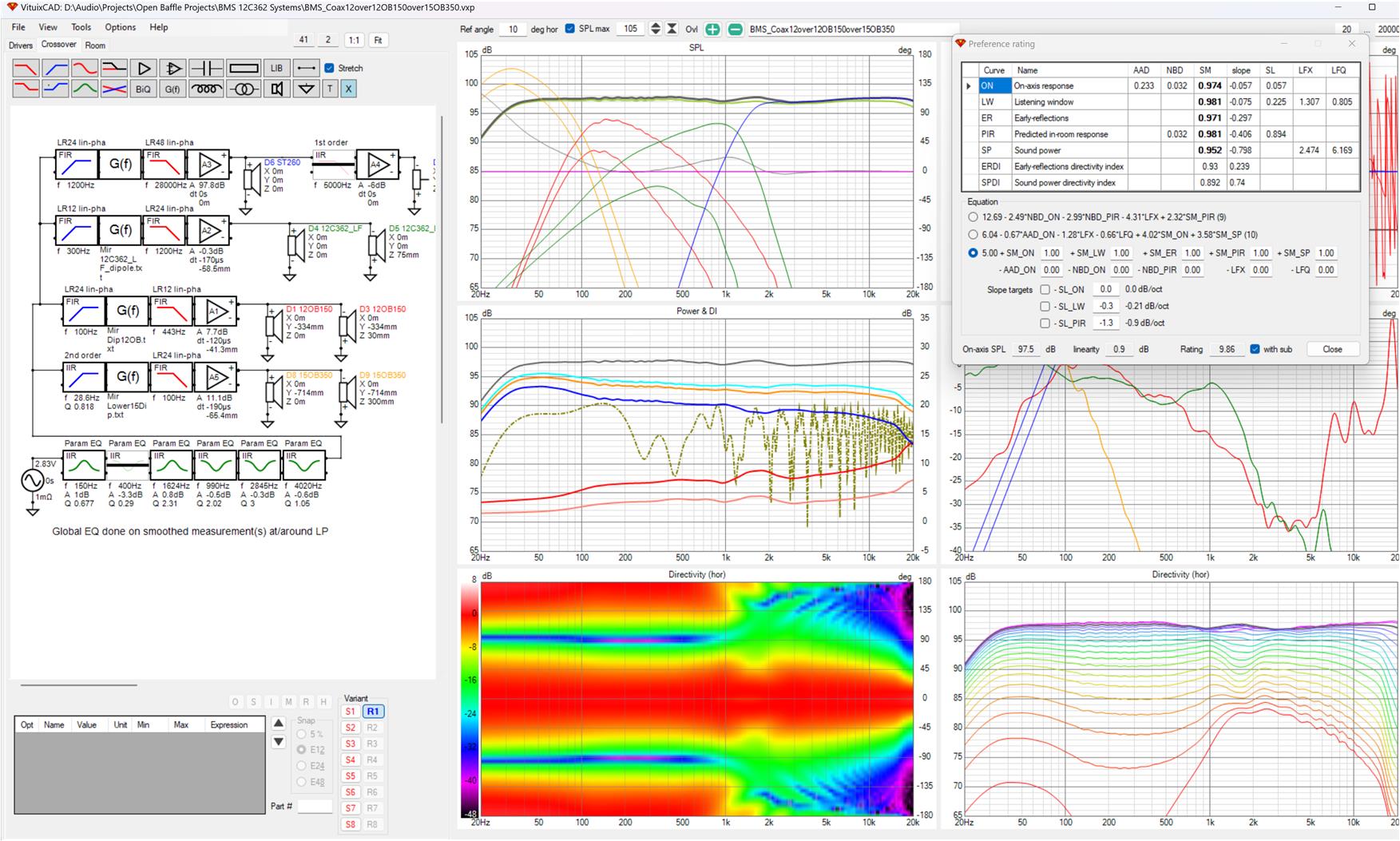The width and height of the screenshot is (1400, 841).
Task: Move optimizer row up with arrow
Action: (x=279, y=724)
